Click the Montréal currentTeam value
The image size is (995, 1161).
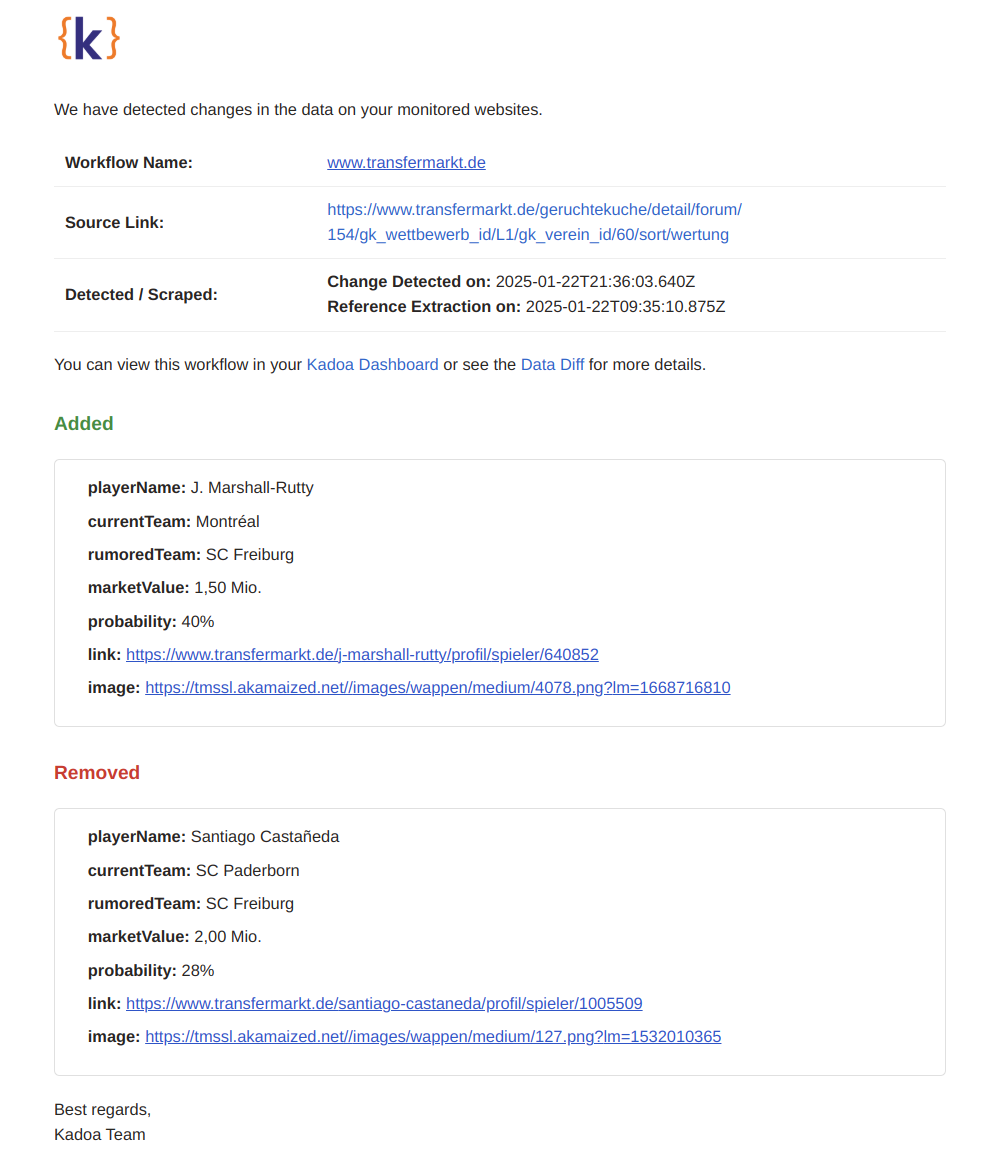[x=227, y=521]
